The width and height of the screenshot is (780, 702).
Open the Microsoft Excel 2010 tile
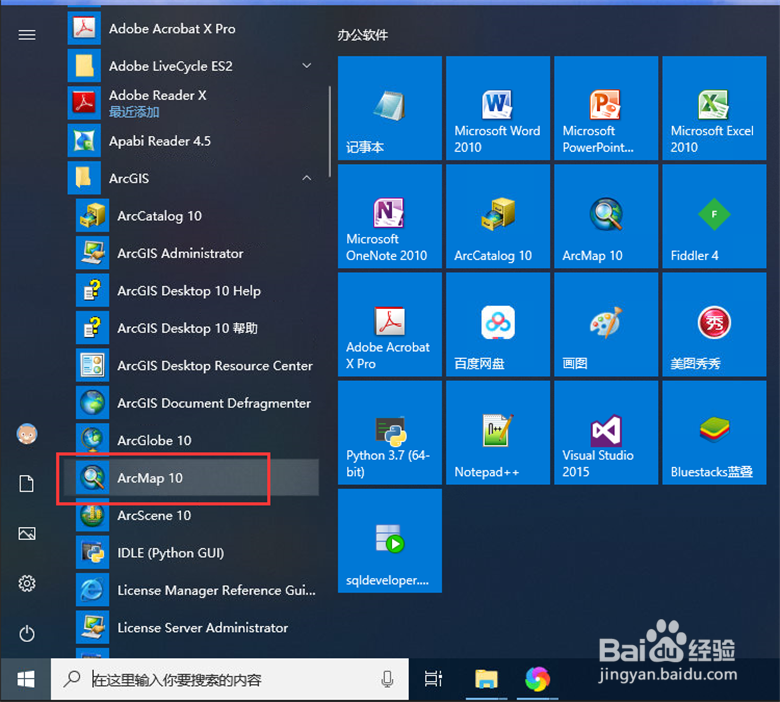(714, 108)
